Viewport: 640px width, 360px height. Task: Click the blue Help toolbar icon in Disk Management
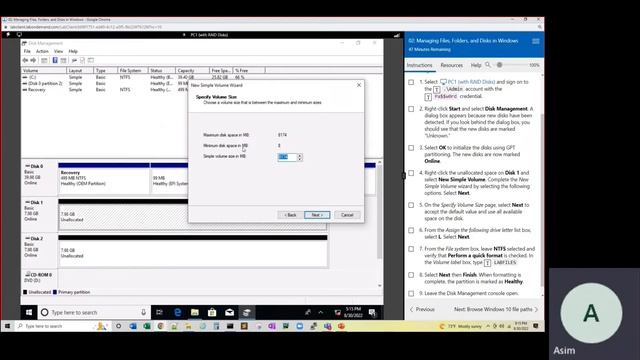(x=55, y=60)
